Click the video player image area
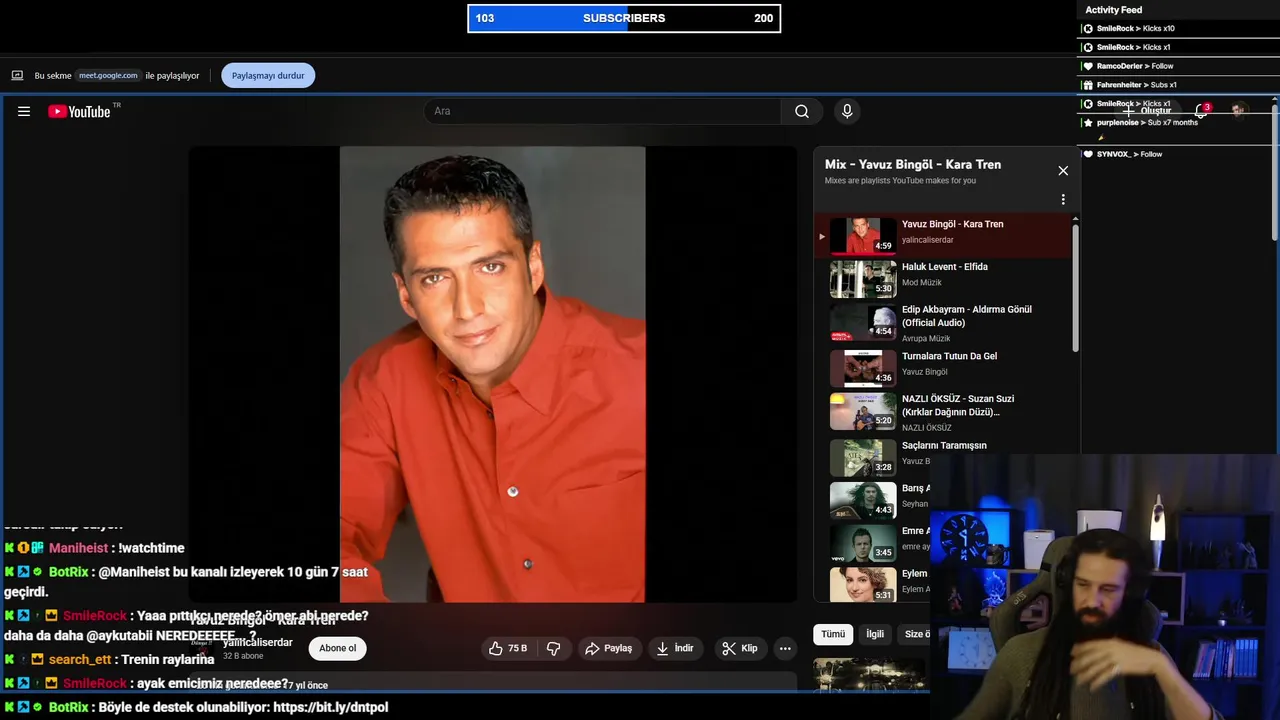Screen dimensions: 1280x720 point(492,374)
